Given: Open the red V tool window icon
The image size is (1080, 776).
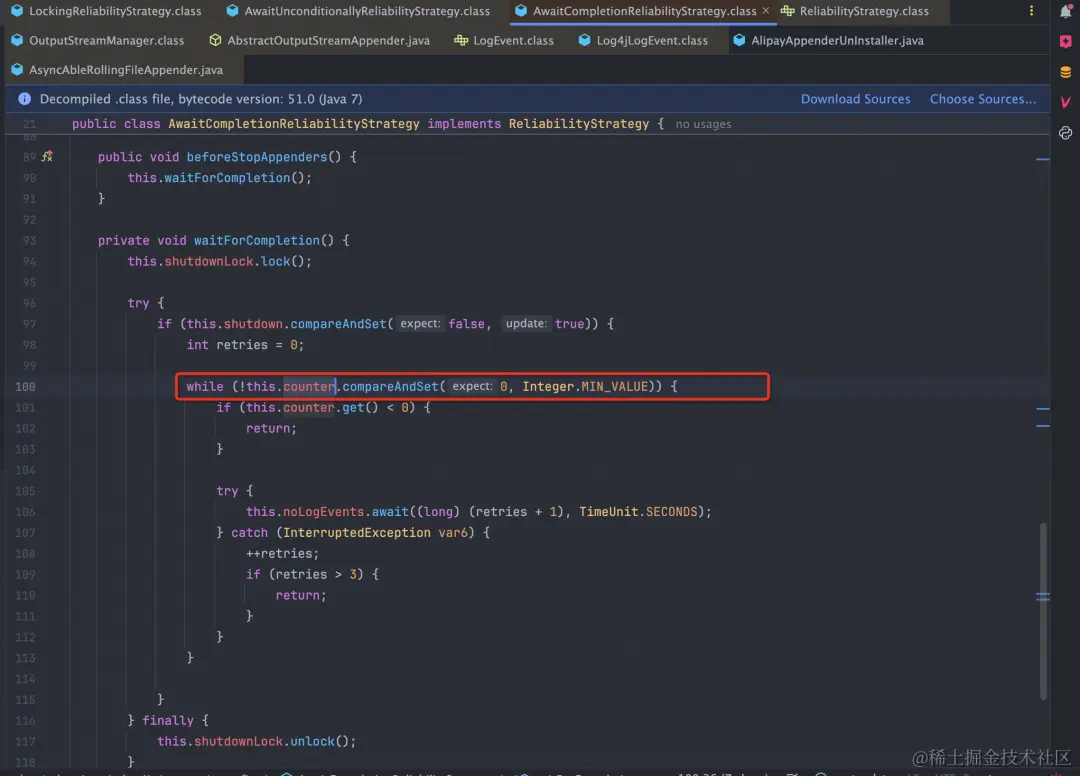Looking at the screenshot, I should tap(1066, 102).
